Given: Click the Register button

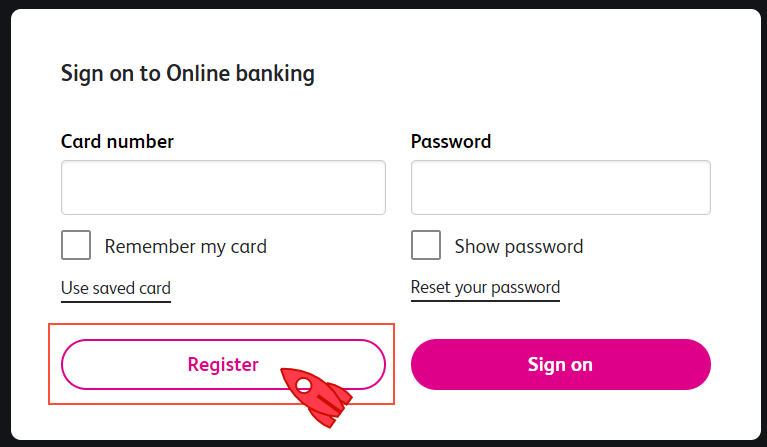Looking at the screenshot, I should pos(223,365).
